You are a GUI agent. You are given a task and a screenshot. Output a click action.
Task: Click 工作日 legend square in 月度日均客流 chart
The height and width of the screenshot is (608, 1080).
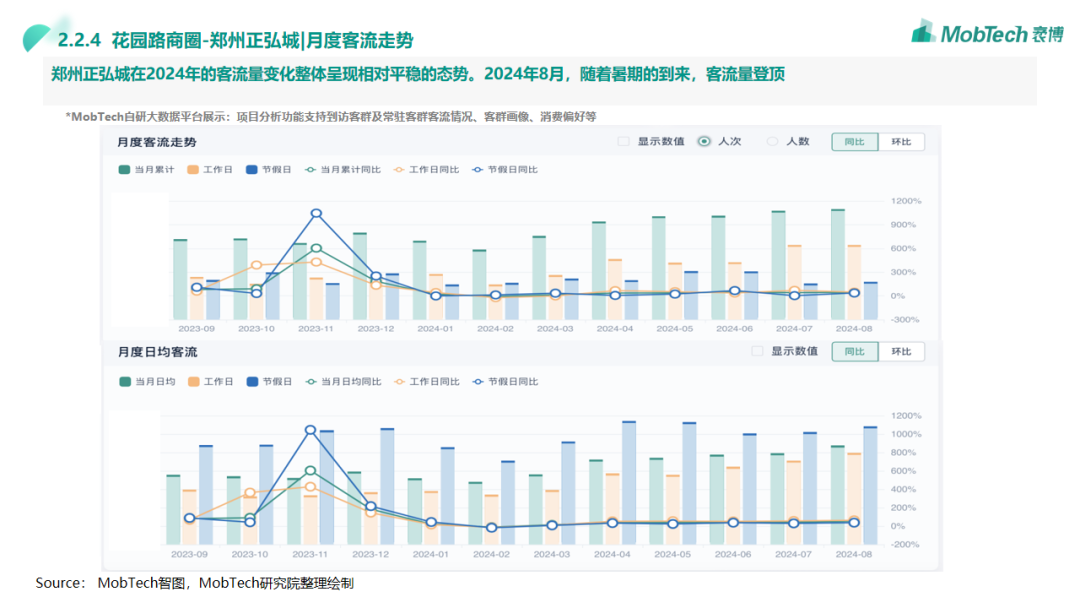[x=193, y=382]
